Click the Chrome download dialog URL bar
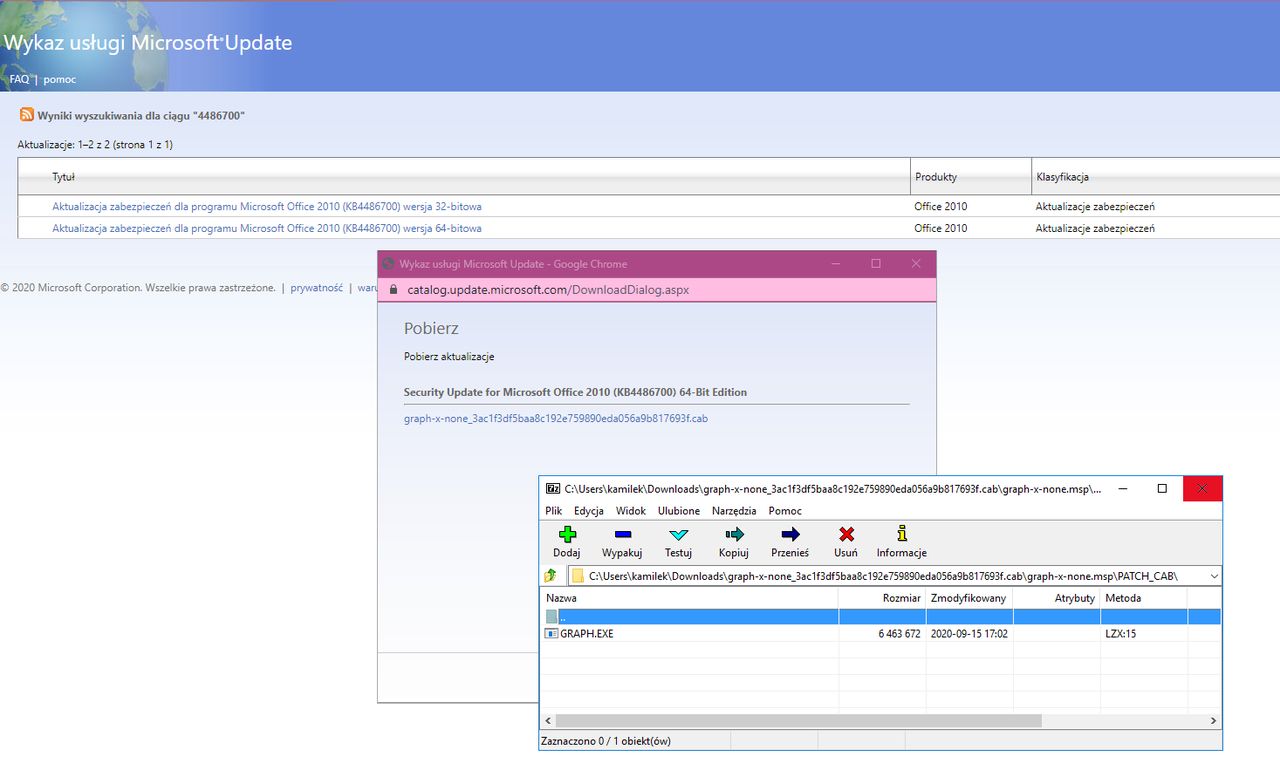 656,290
